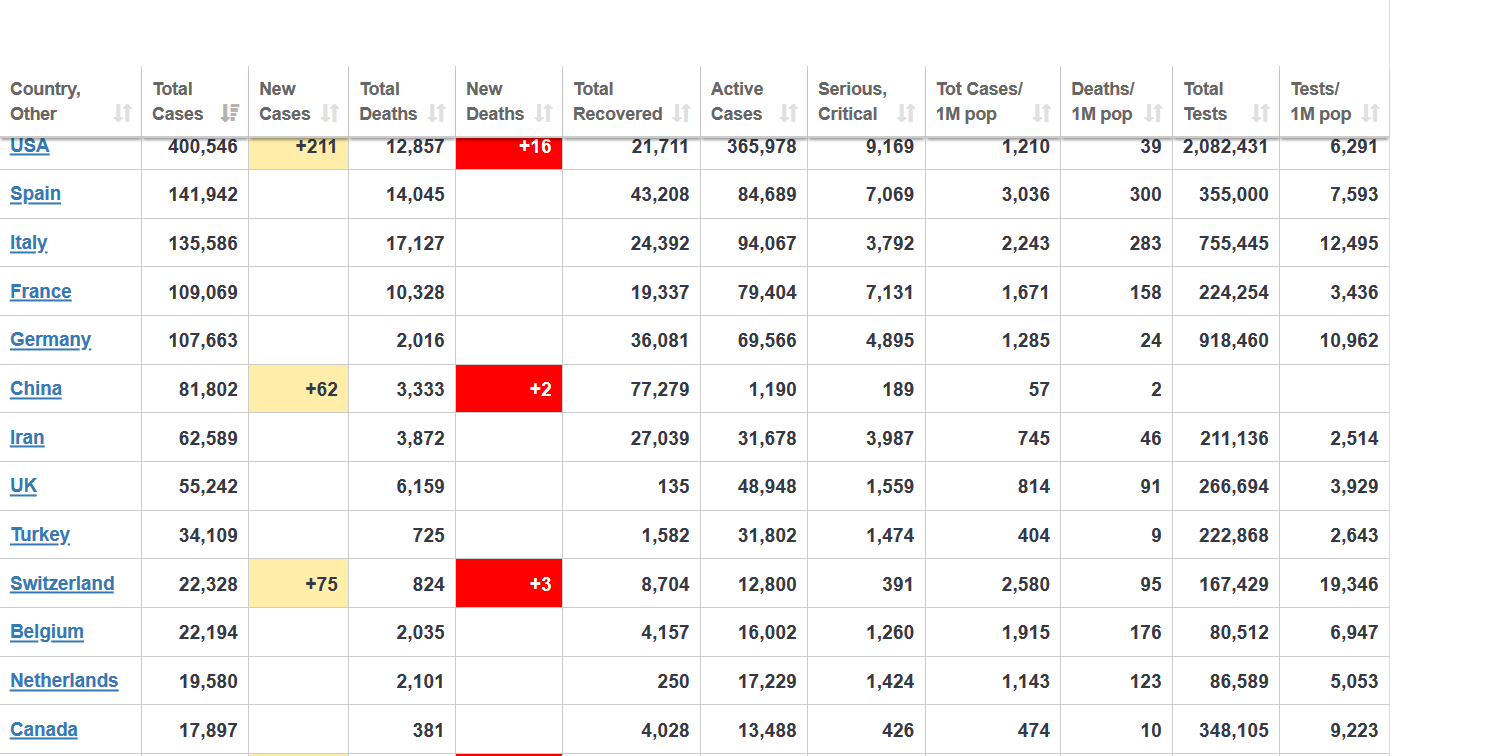Sort by Tests/1M pop icon
The image size is (1495, 756).
1371,114
